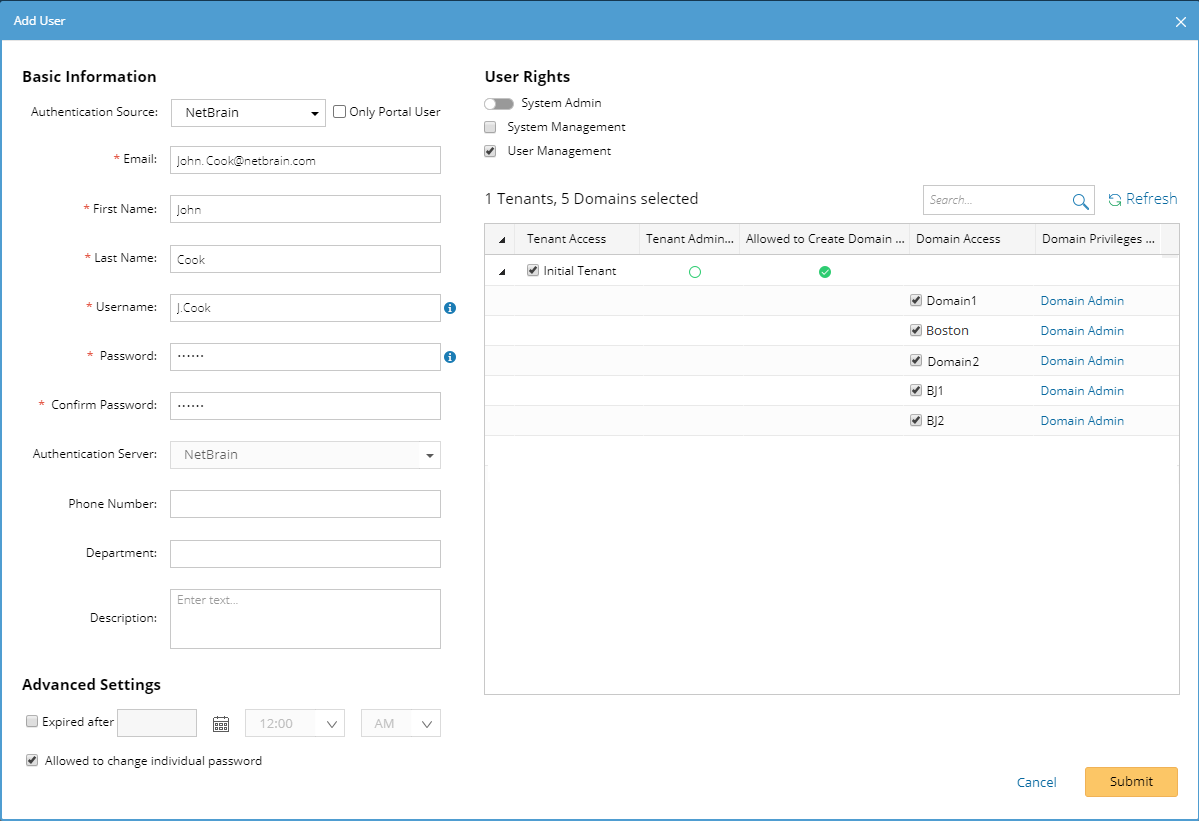Close the Add User dialog
The height and width of the screenshot is (834, 1199).
tap(1180, 21)
